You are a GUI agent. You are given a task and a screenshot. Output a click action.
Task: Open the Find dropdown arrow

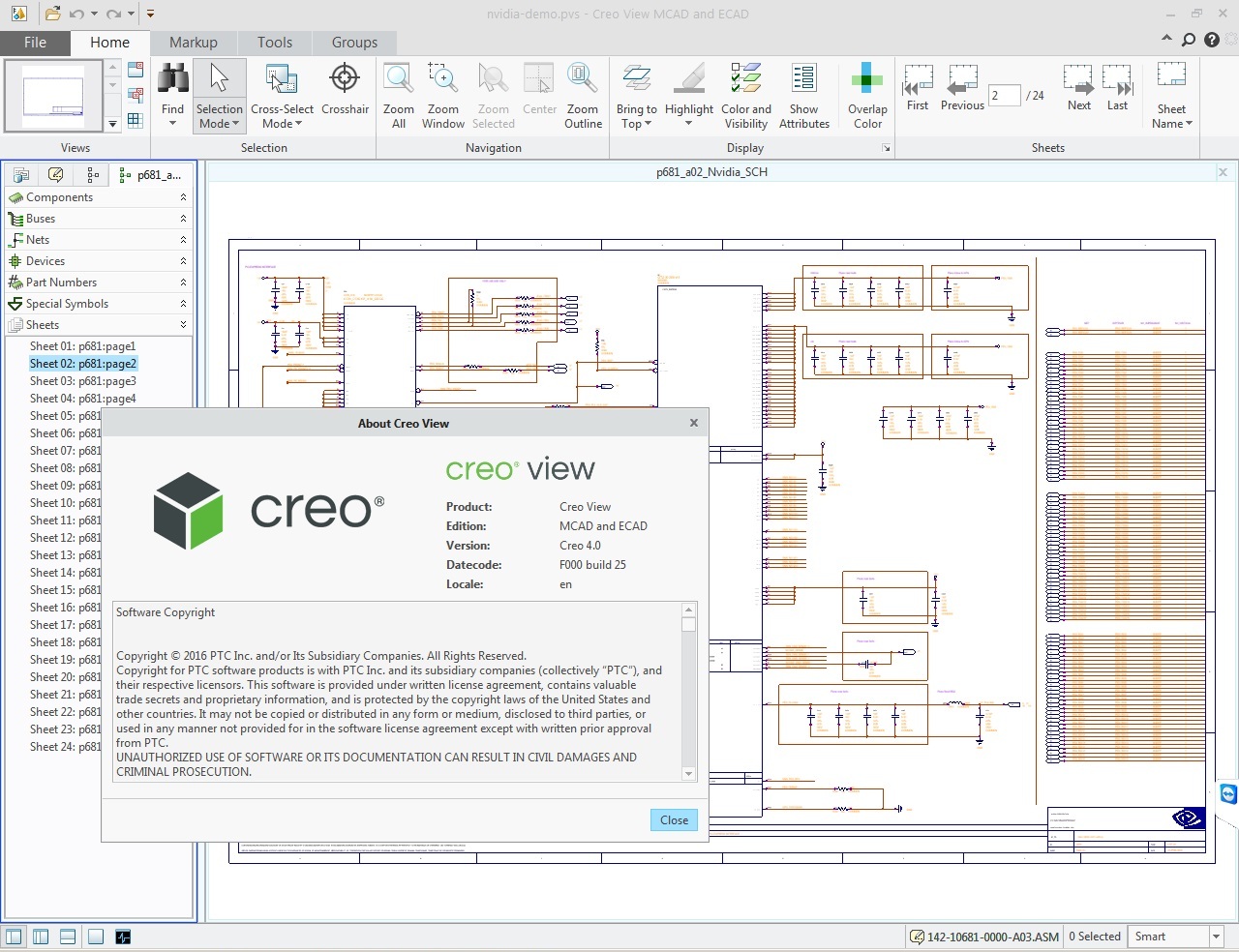point(172,123)
